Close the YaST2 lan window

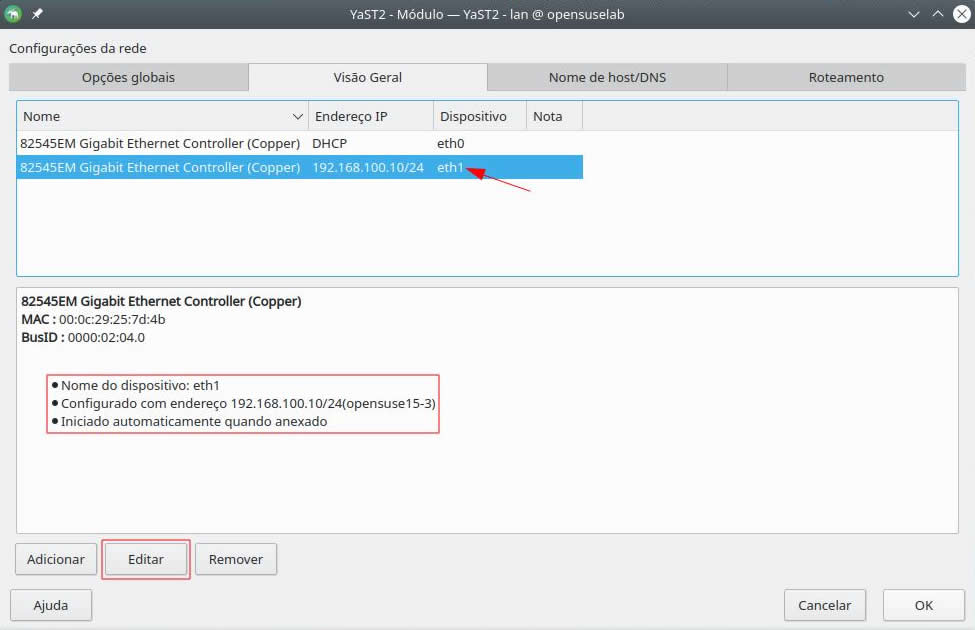click(x=960, y=14)
